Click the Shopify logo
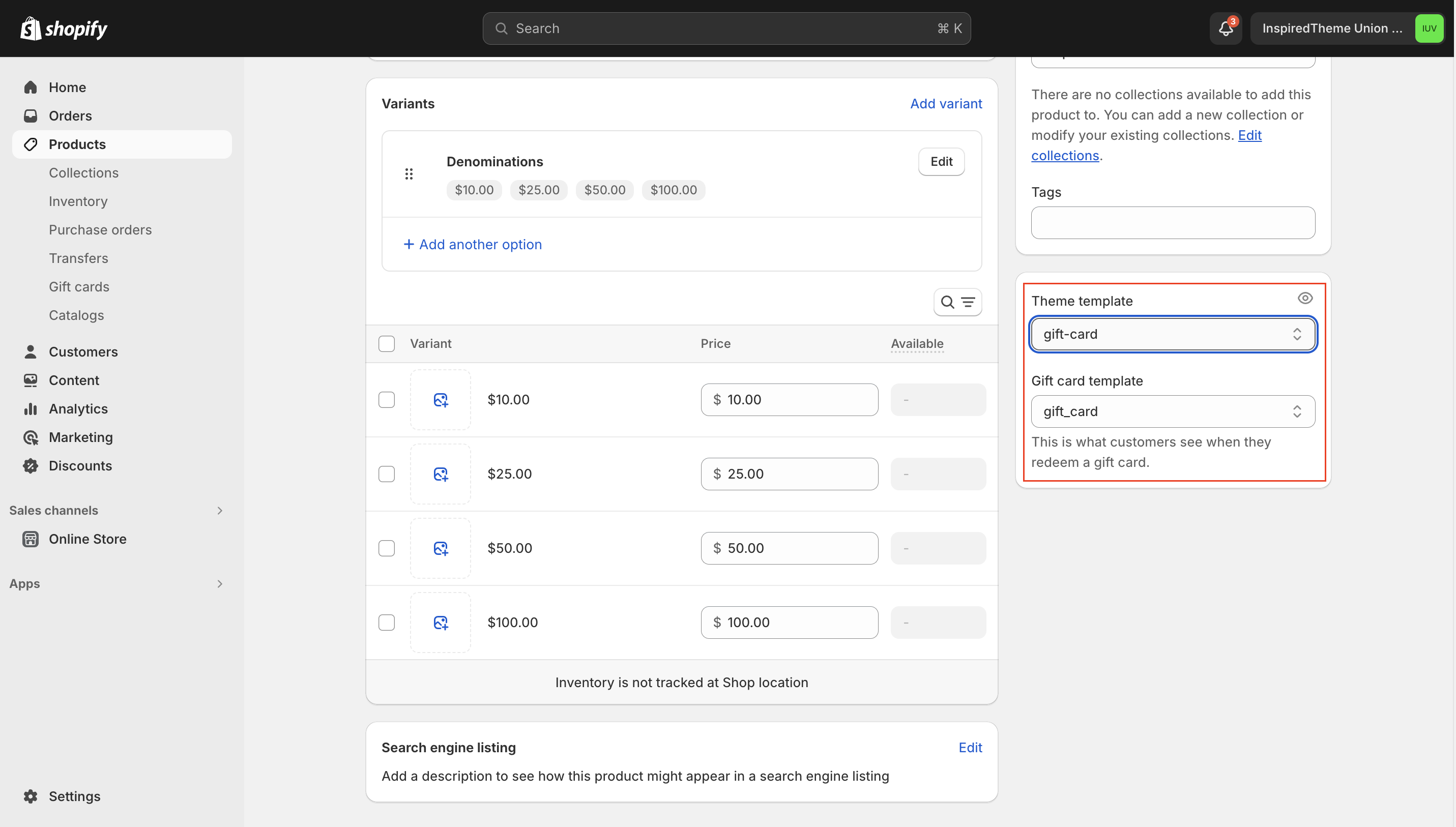1456x827 pixels. point(64,28)
